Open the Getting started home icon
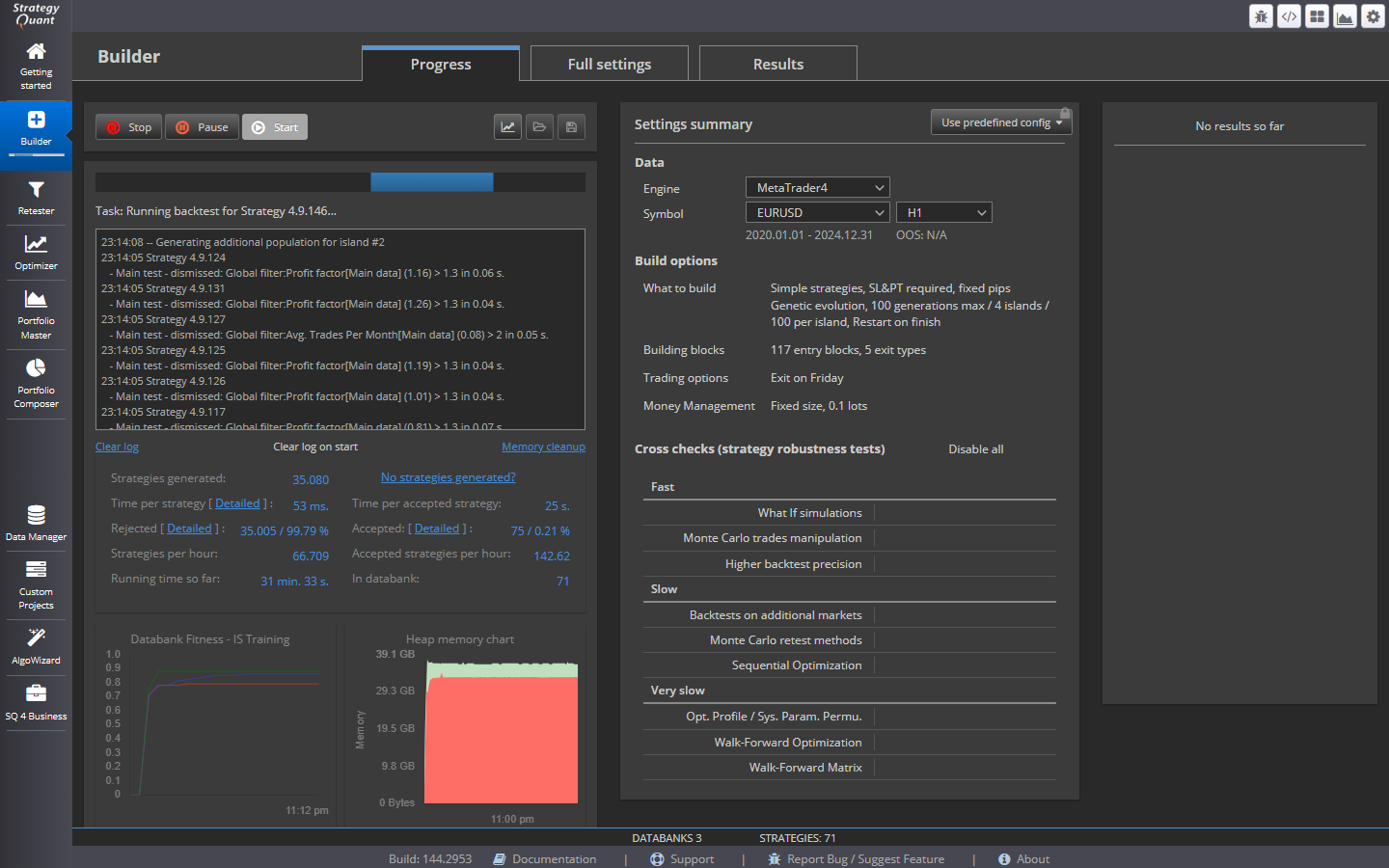 [36, 51]
